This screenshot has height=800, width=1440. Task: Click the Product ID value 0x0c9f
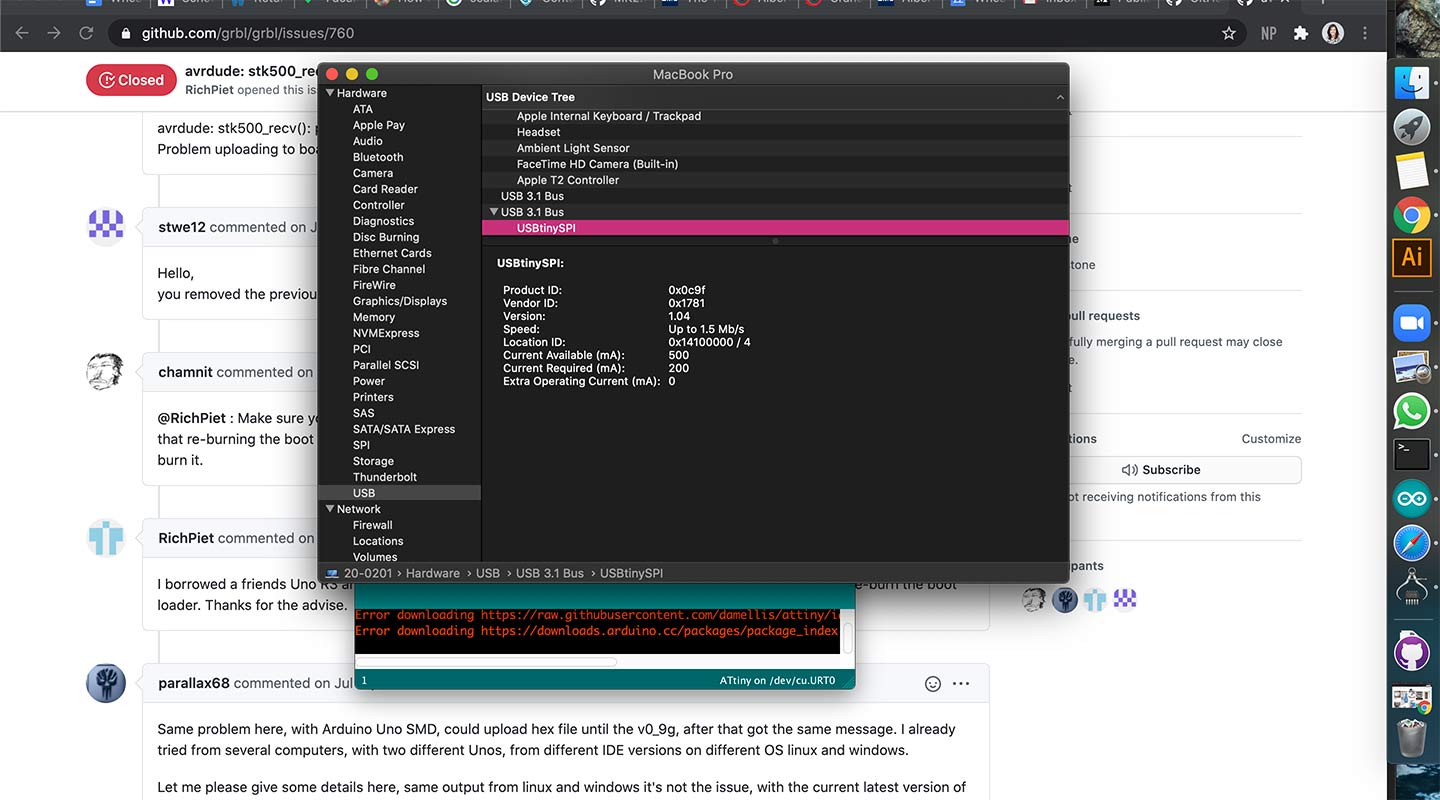pos(687,290)
